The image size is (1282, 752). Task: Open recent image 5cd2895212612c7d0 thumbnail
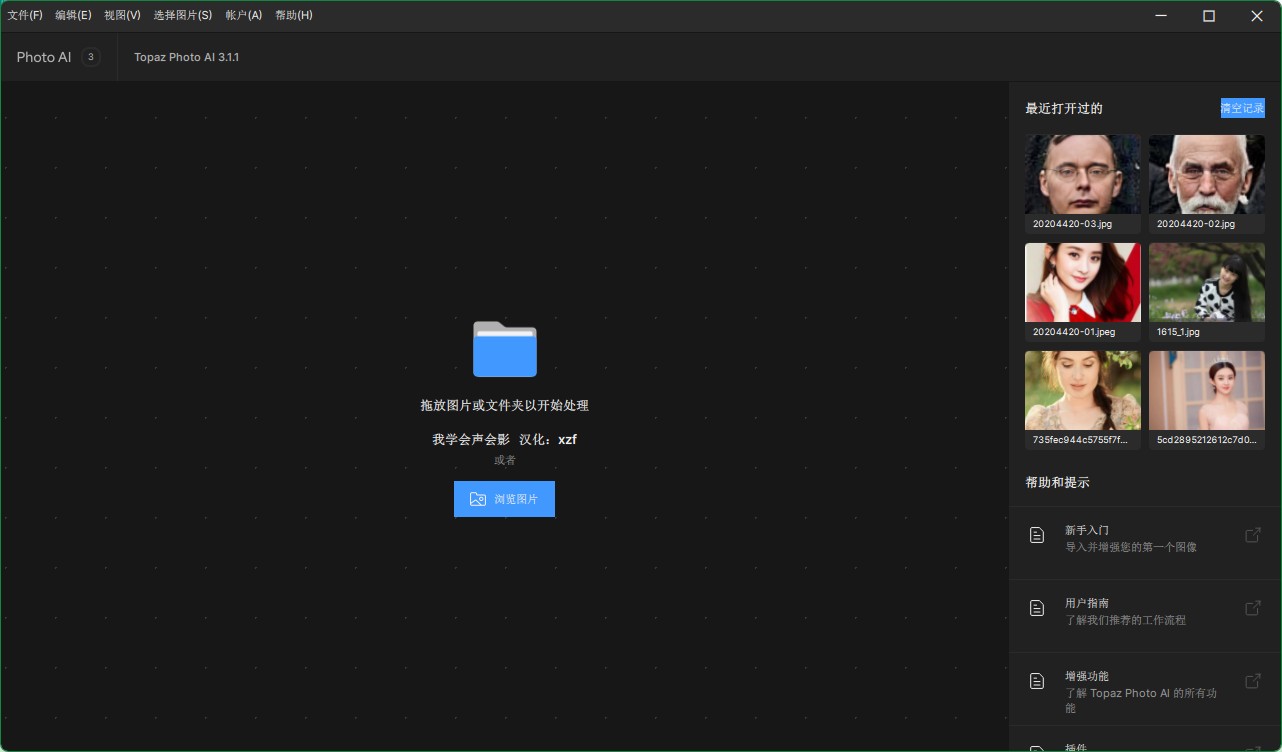click(x=1207, y=390)
